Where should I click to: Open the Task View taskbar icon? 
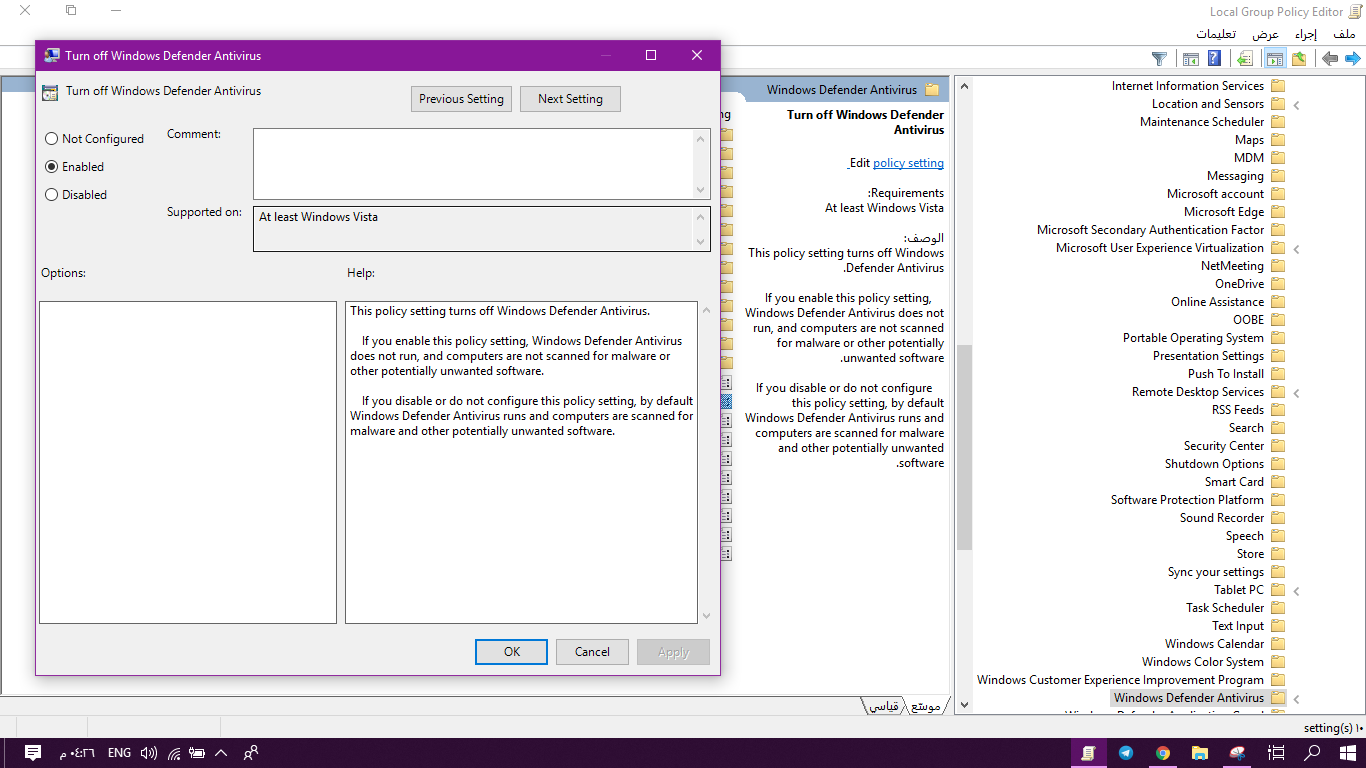pos(1276,753)
